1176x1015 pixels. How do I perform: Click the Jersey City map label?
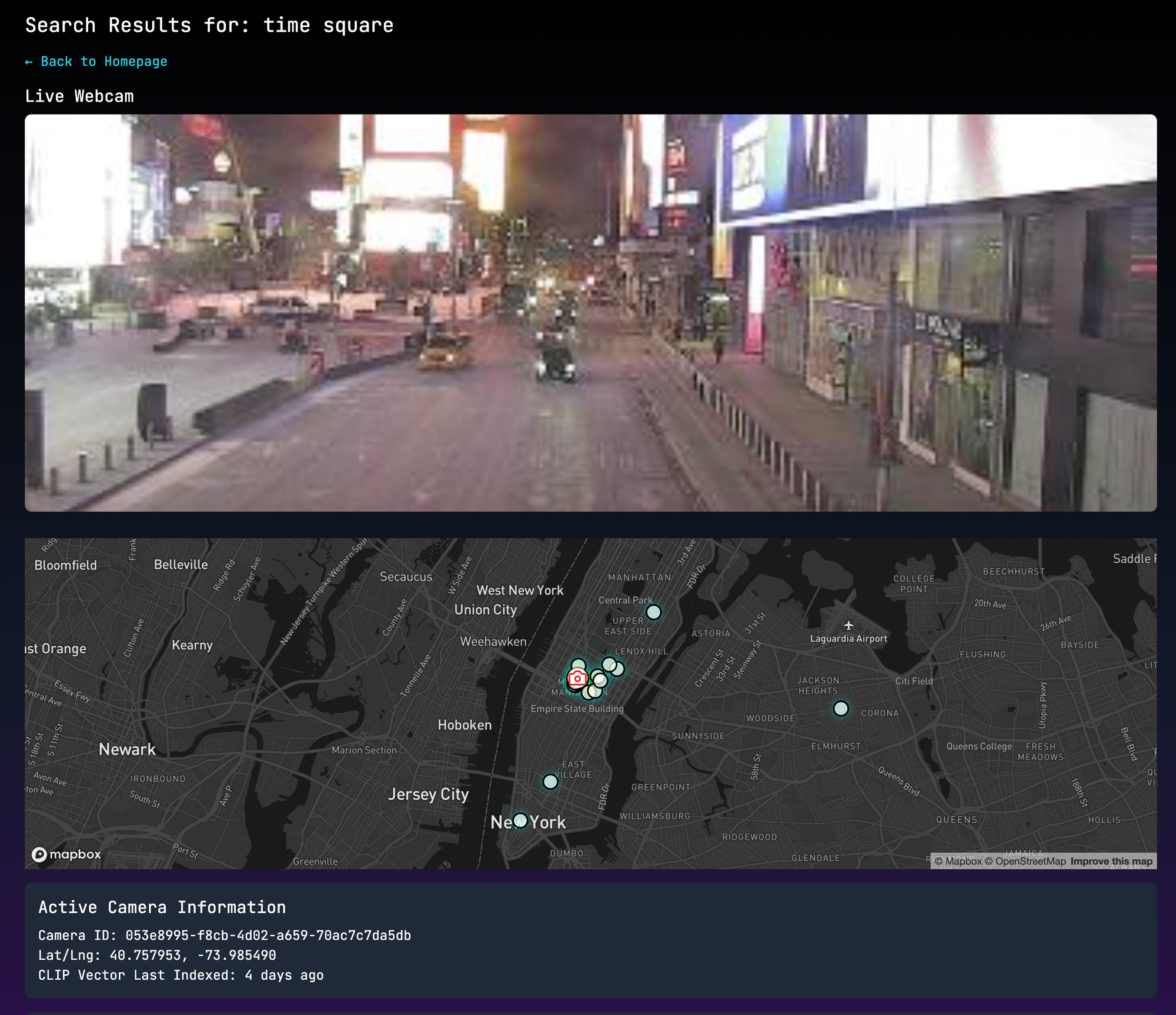[x=428, y=794]
